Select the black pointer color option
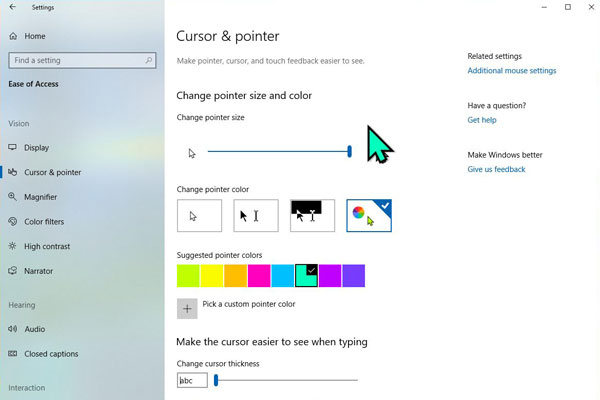The height and width of the screenshot is (400, 600). click(256, 216)
